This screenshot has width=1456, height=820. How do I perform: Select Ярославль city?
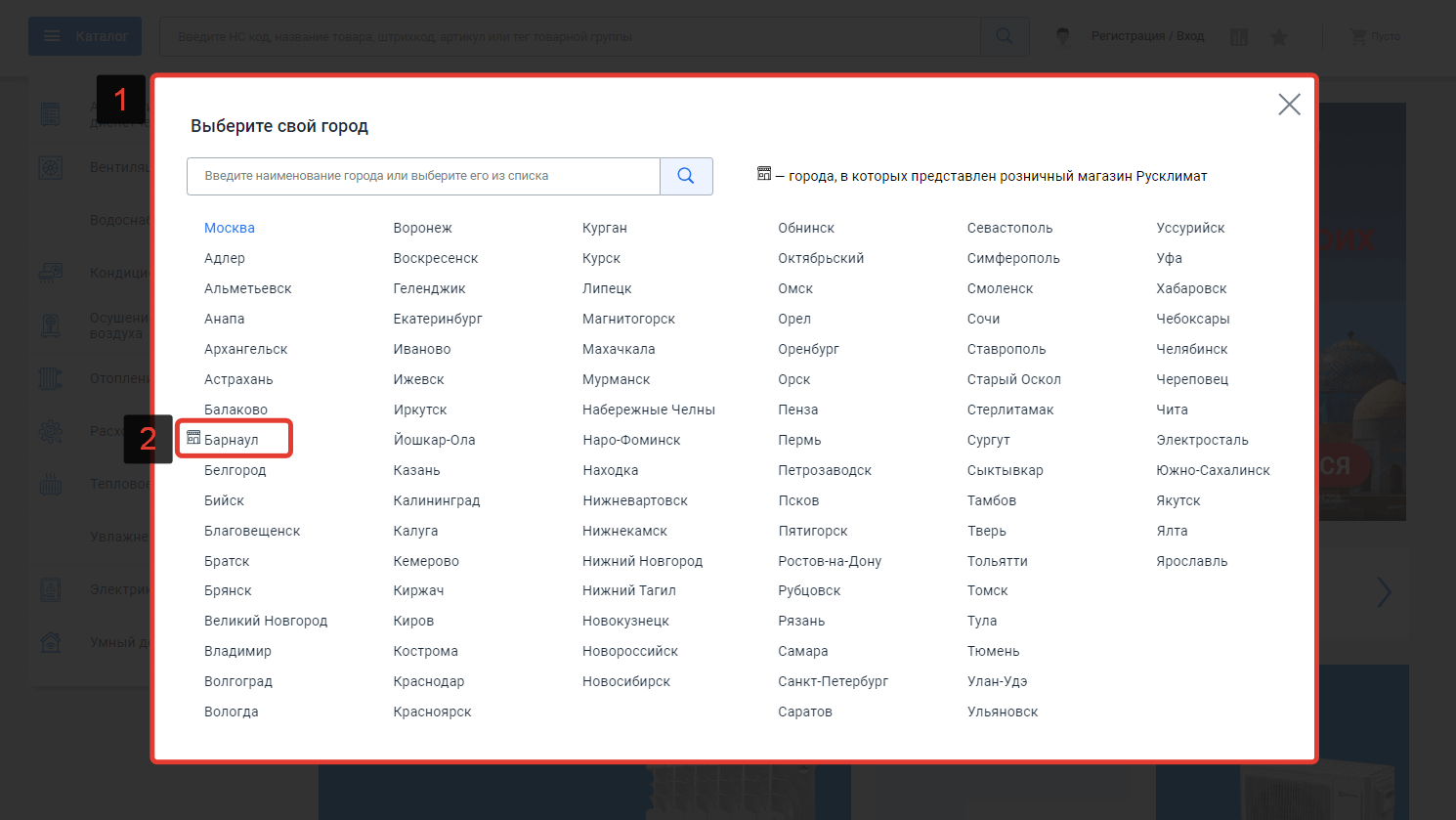(x=1192, y=561)
